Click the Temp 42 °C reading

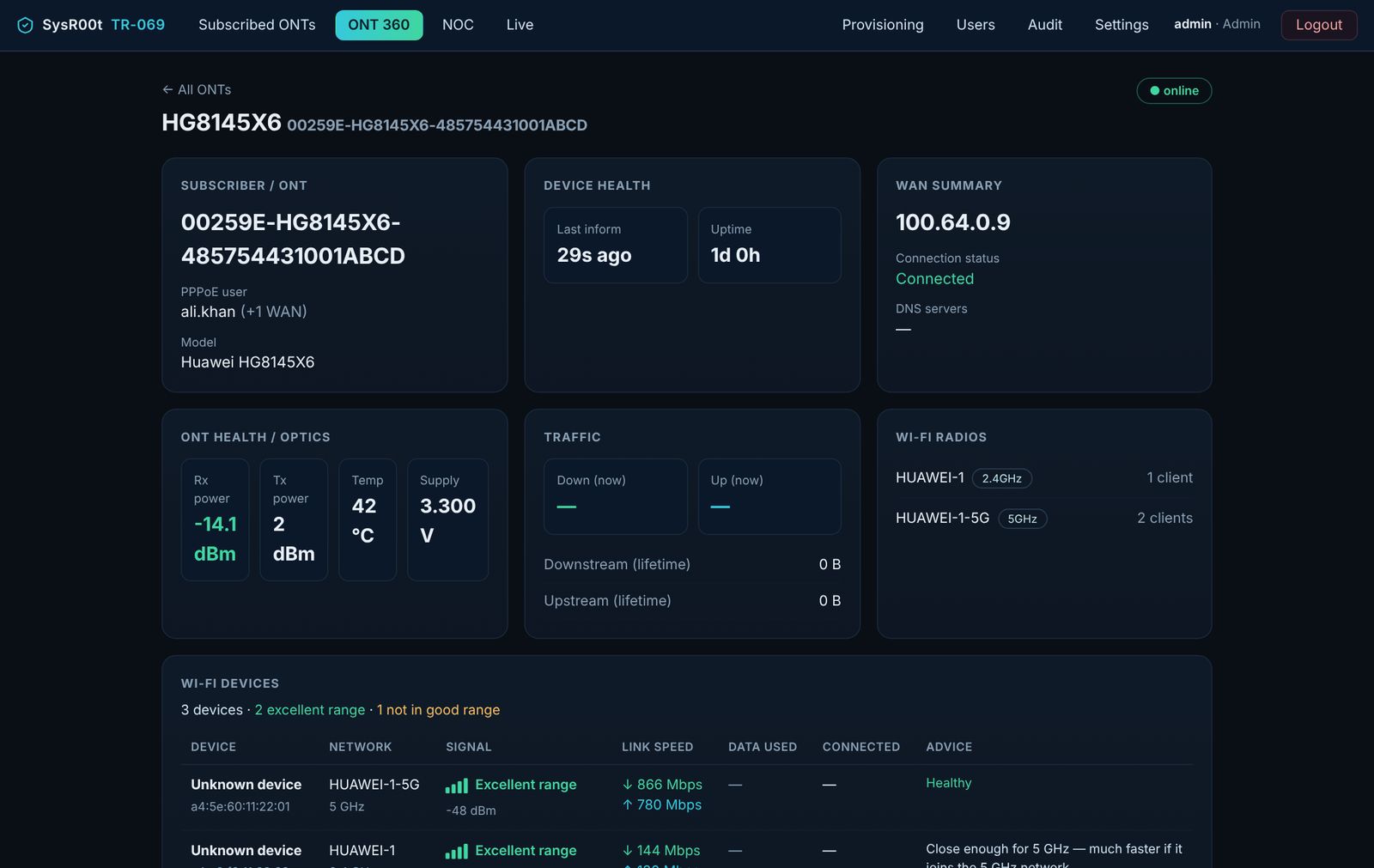click(x=364, y=520)
